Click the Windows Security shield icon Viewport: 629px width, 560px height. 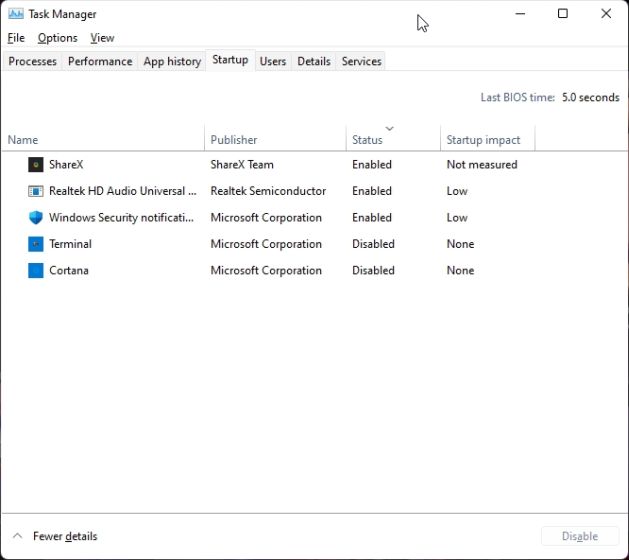36,217
